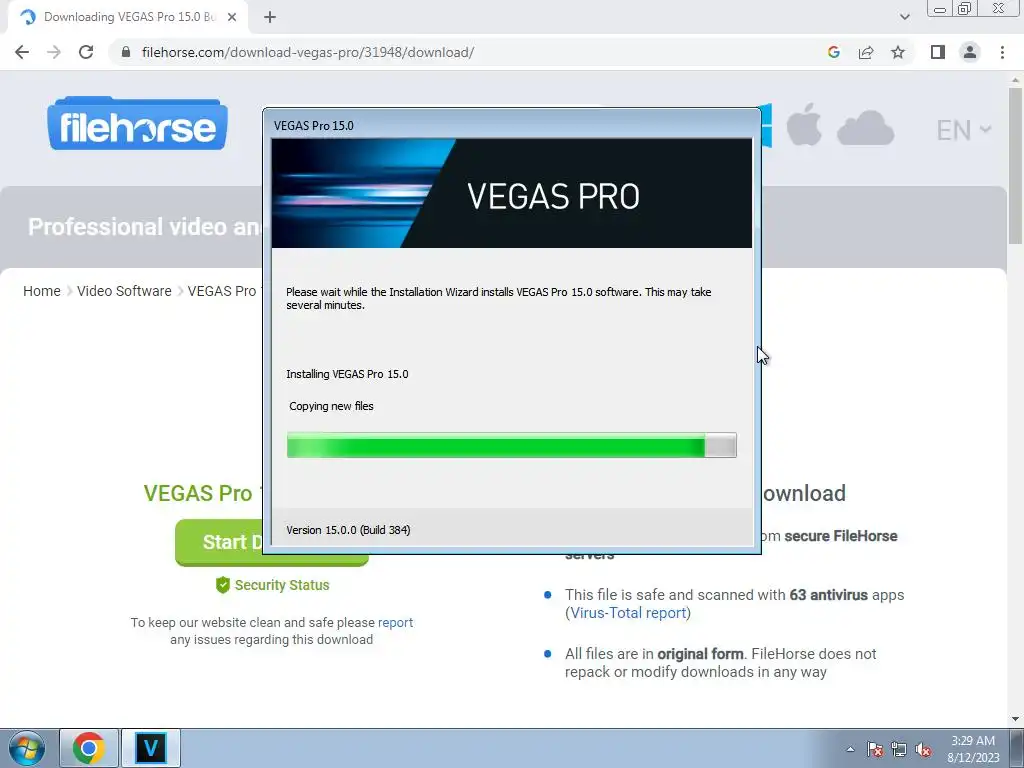Click the page vertical scrollbar thumb
Viewport: 1024px width, 768px height.
[1015, 166]
